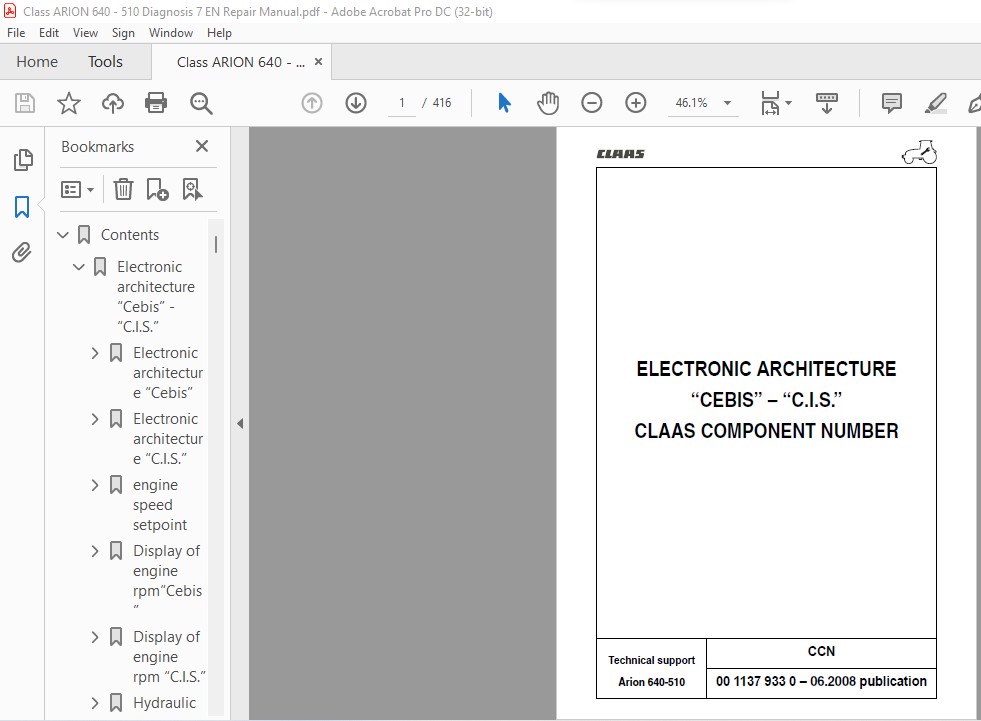The height and width of the screenshot is (721, 981).
Task: Close the Class ARION 640 document tab
Action: 318,62
